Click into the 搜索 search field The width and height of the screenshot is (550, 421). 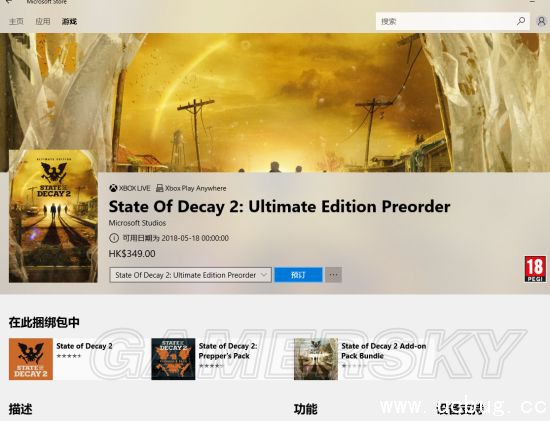tap(446, 21)
